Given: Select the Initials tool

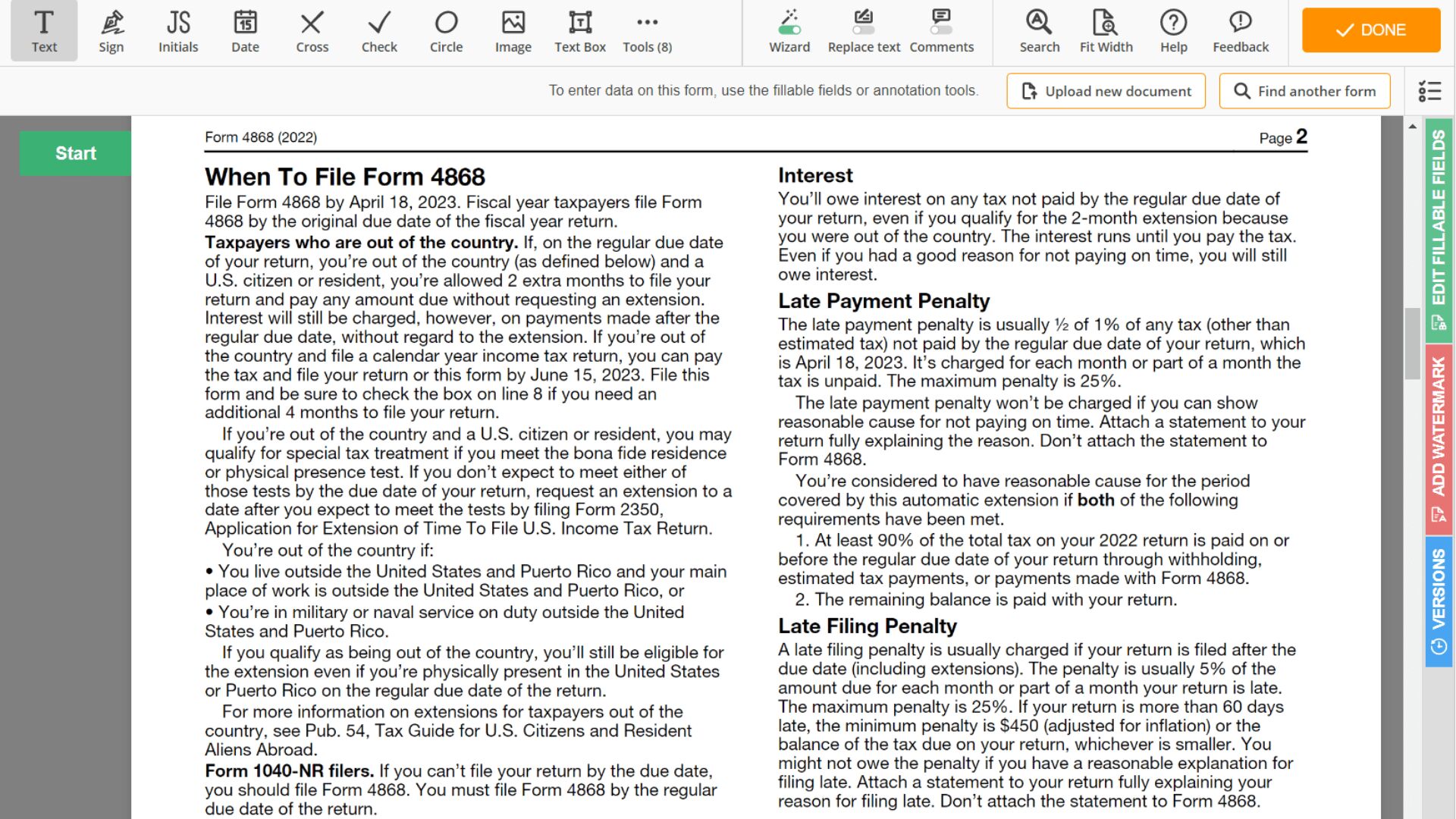Looking at the screenshot, I should click(177, 30).
